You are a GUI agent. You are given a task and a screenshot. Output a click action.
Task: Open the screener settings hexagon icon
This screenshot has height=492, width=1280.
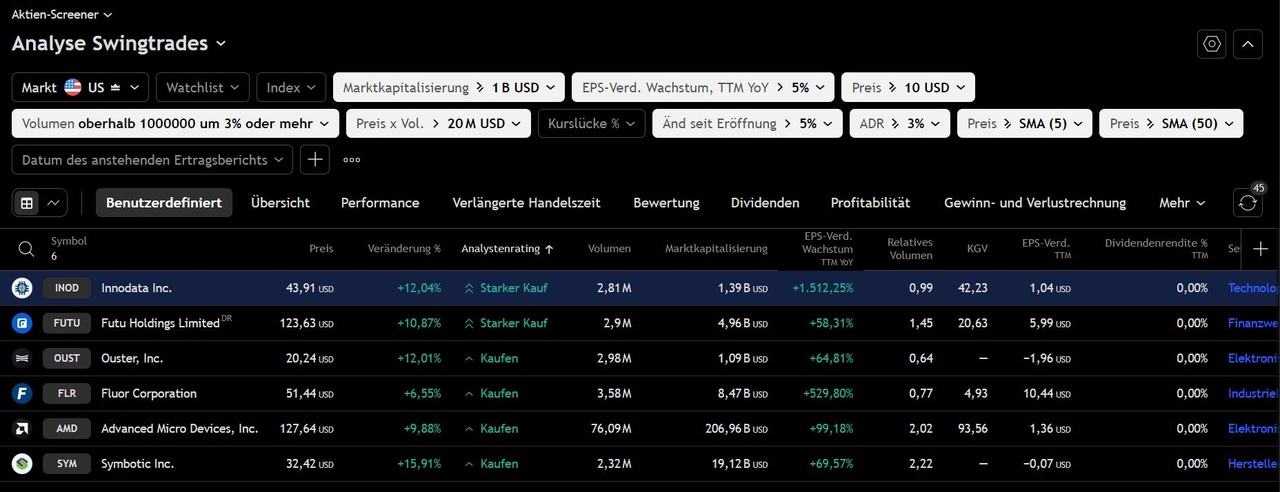(1212, 44)
